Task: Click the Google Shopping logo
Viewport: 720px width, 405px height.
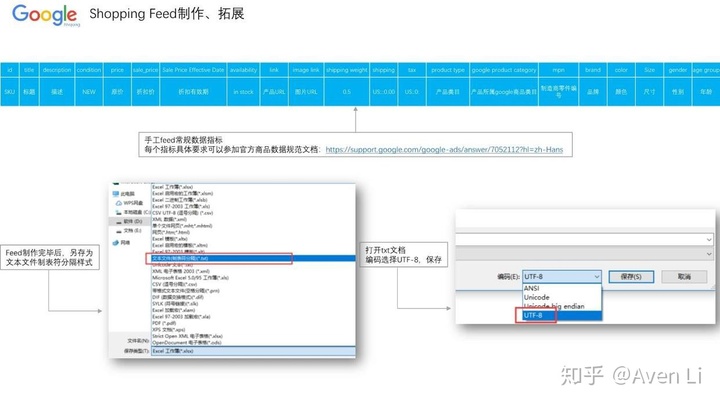Action: 46,15
